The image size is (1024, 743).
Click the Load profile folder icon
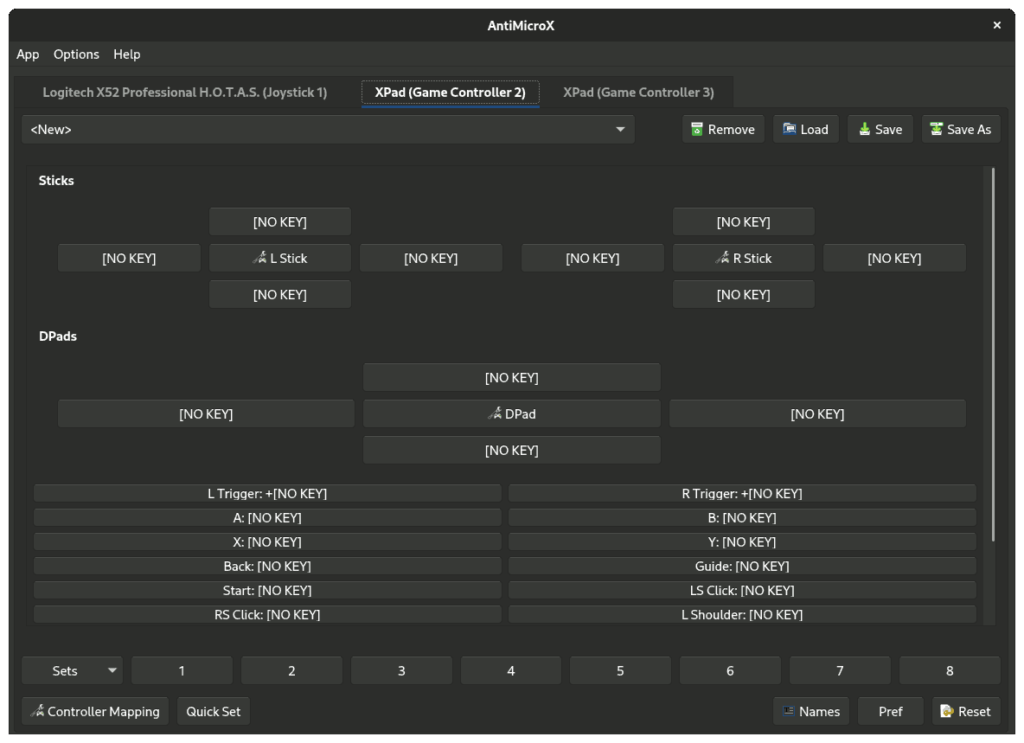tap(790, 129)
